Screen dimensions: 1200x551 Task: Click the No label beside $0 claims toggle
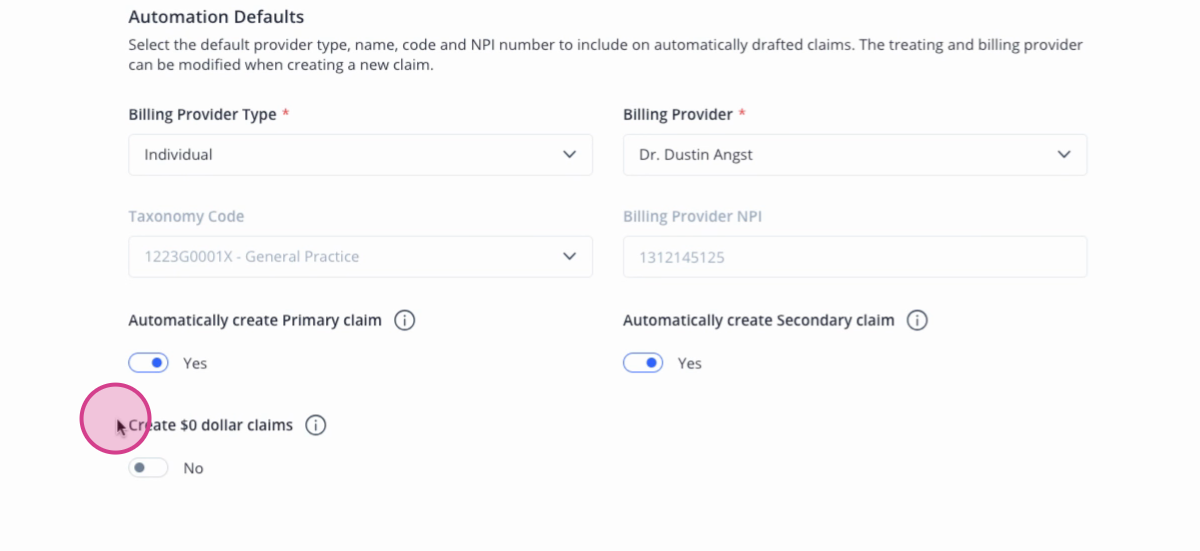[x=193, y=468]
